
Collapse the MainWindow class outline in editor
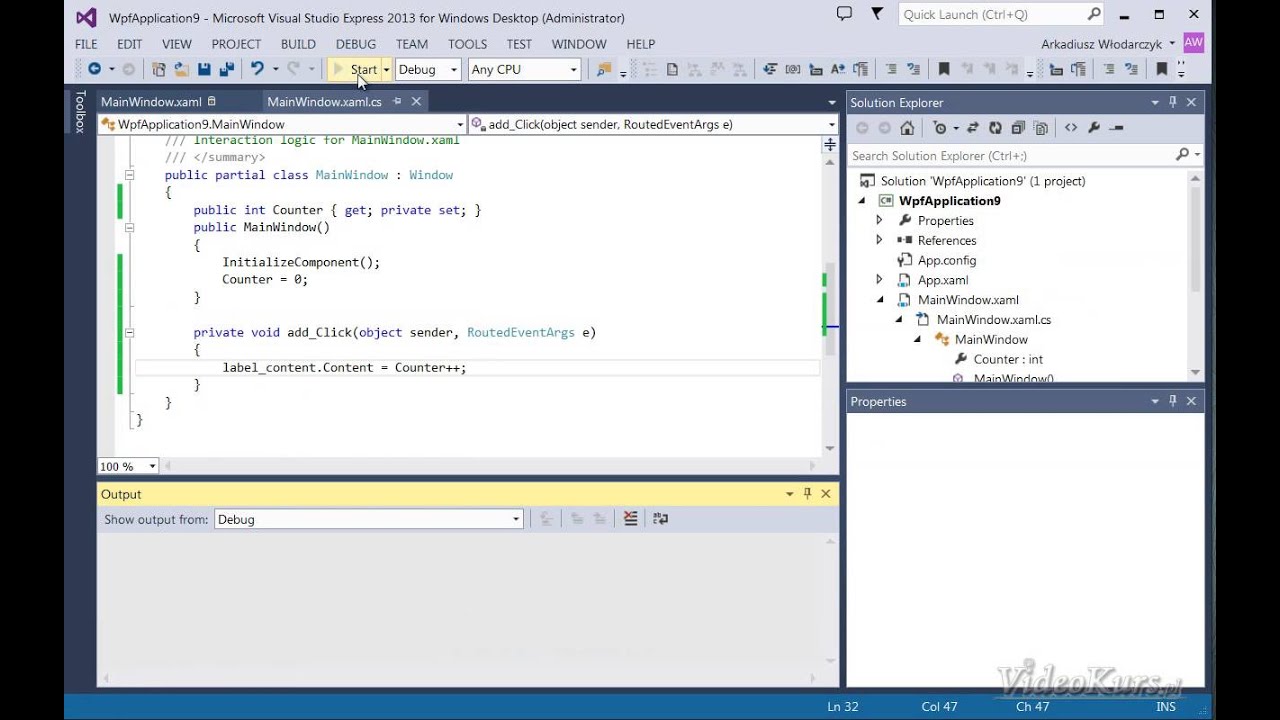[x=129, y=175]
